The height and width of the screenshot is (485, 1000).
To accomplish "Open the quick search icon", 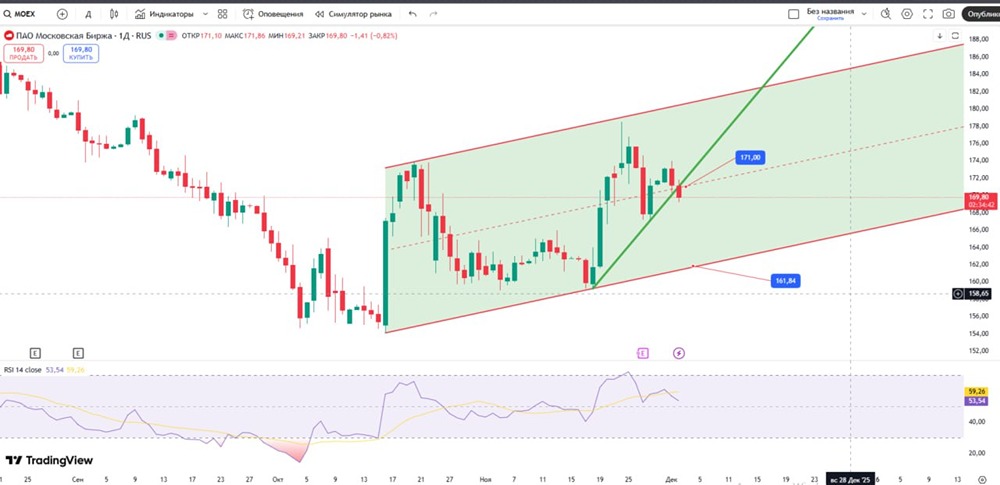I will point(886,13).
